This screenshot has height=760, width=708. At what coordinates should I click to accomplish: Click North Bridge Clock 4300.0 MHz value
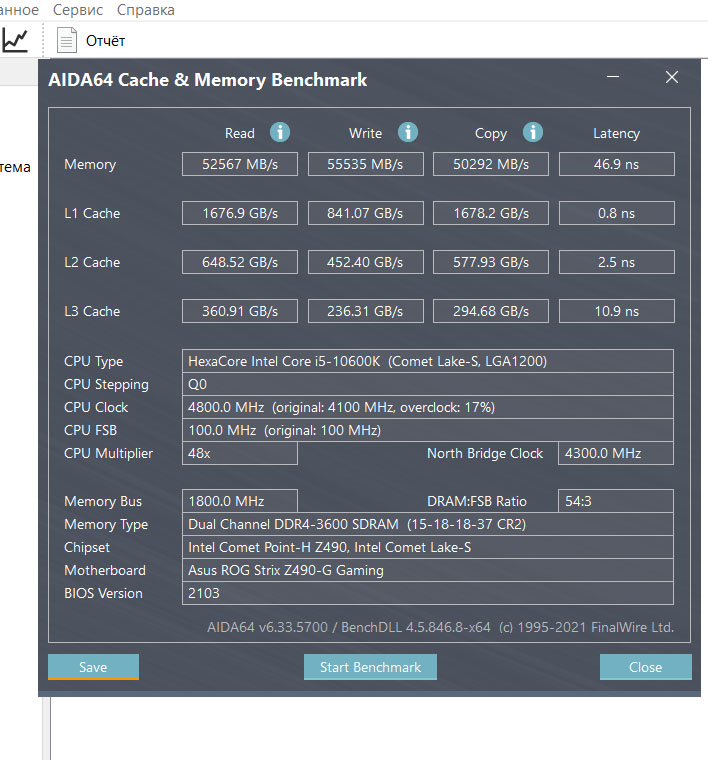[616, 453]
